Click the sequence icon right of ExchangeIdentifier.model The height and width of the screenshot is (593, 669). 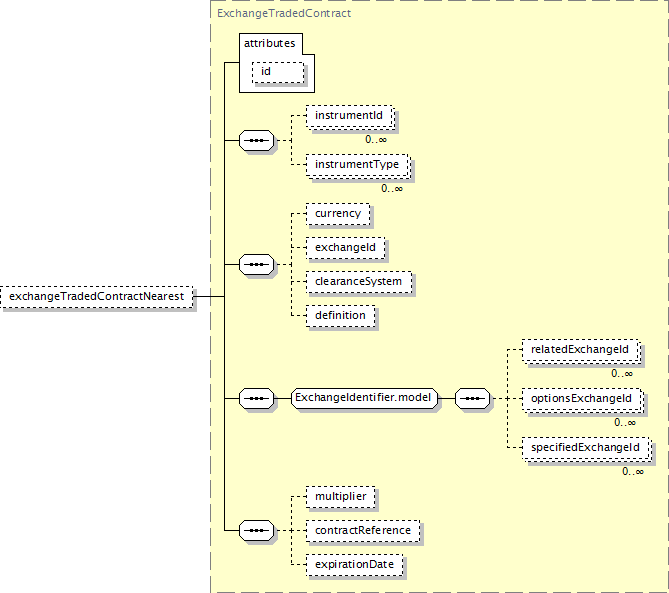pos(472,398)
